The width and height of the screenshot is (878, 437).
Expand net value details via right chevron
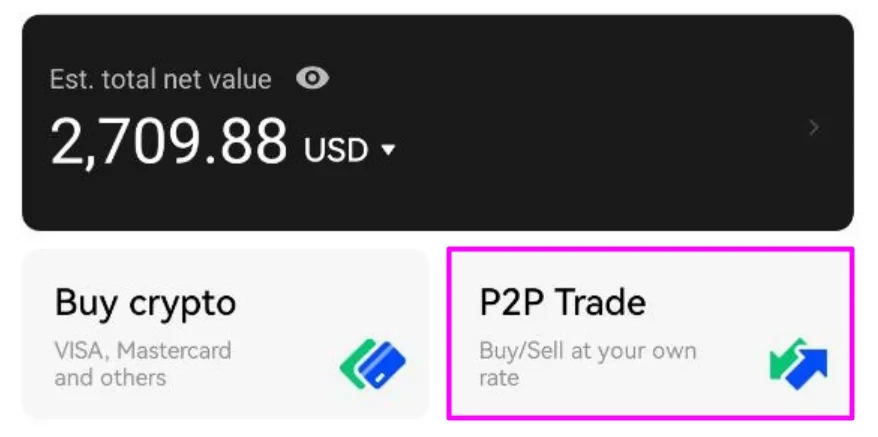click(x=814, y=128)
